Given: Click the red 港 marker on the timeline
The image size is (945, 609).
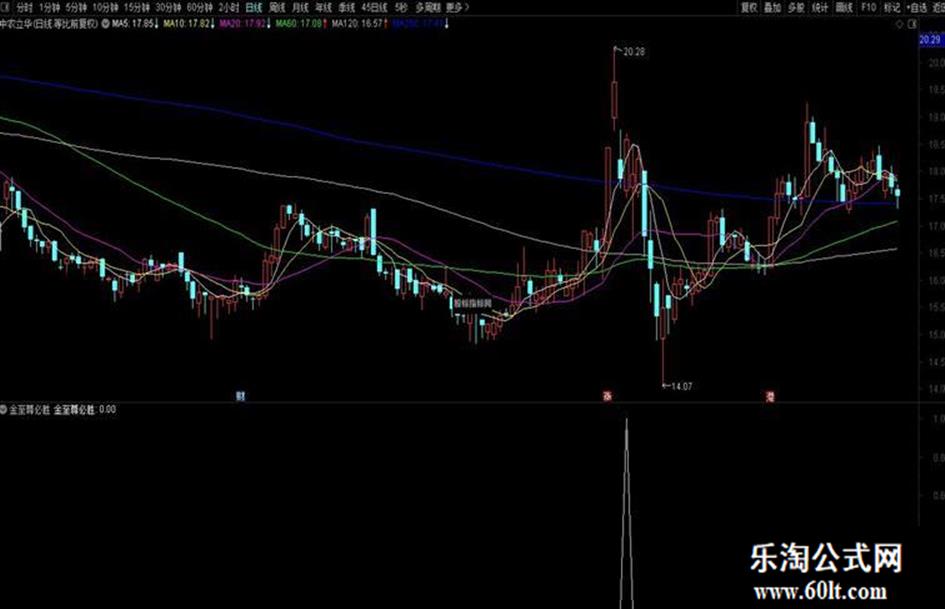Looking at the screenshot, I should pyautogui.click(x=770, y=396).
